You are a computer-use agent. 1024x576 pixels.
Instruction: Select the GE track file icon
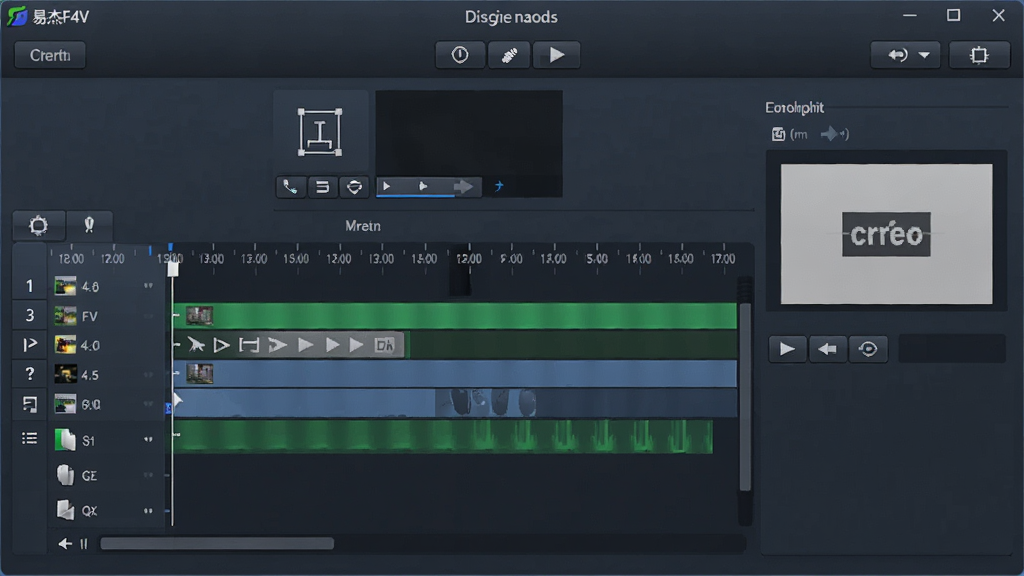coord(65,475)
